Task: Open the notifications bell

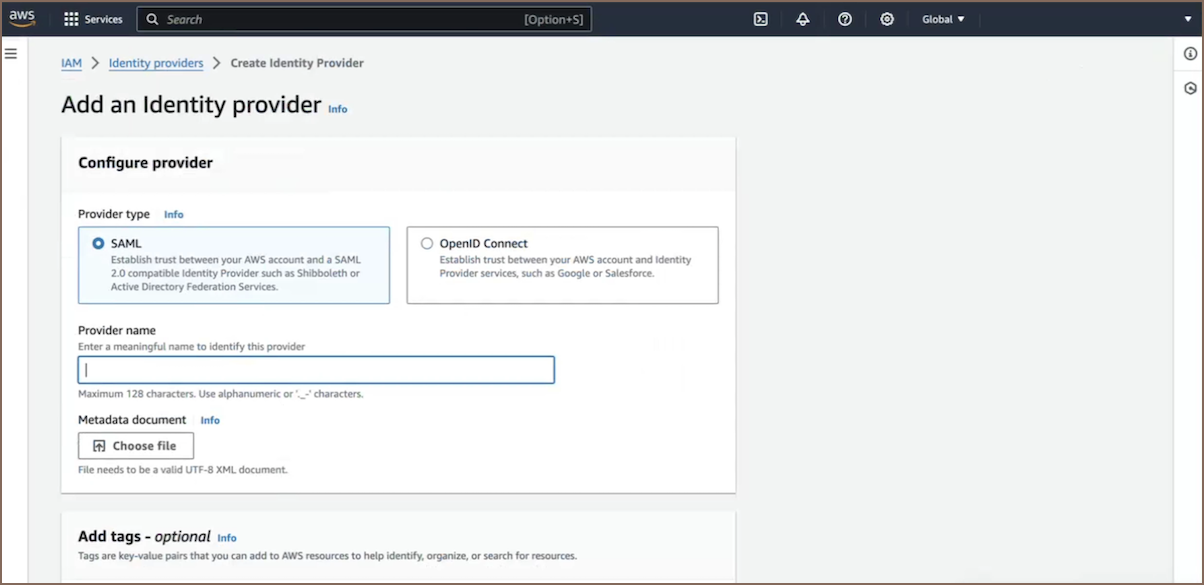Action: point(802,19)
